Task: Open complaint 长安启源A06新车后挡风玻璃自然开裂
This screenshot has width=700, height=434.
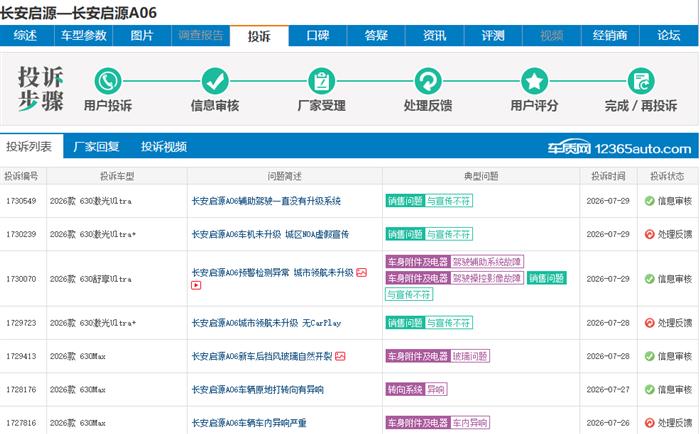Action: coord(262,356)
